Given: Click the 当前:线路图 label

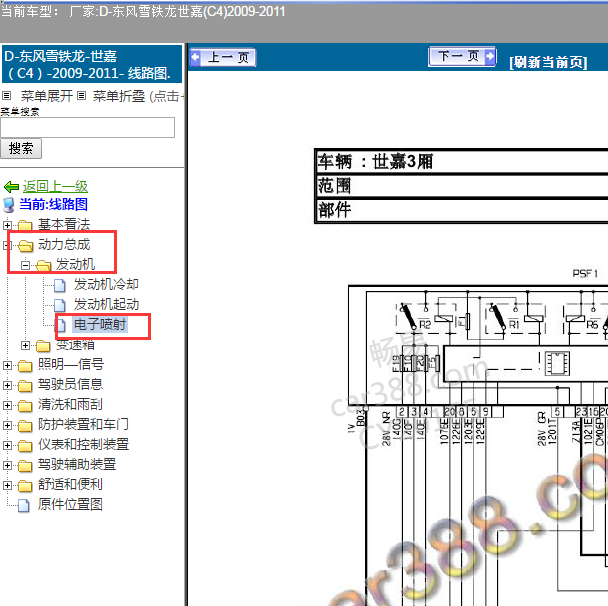Looking at the screenshot, I should point(54,204).
